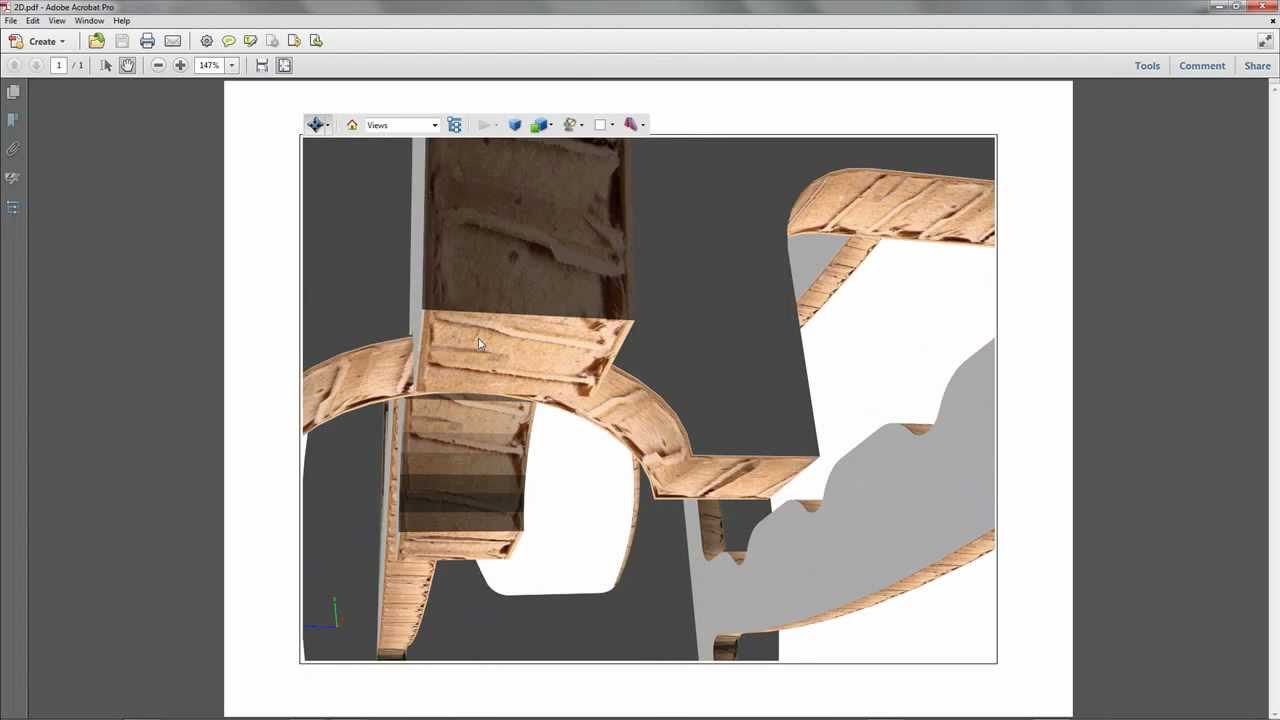This screenshot has width=1280, height=720.
Task: Open preferences gear icon in toolbar
Action: (x=207, y=41)
